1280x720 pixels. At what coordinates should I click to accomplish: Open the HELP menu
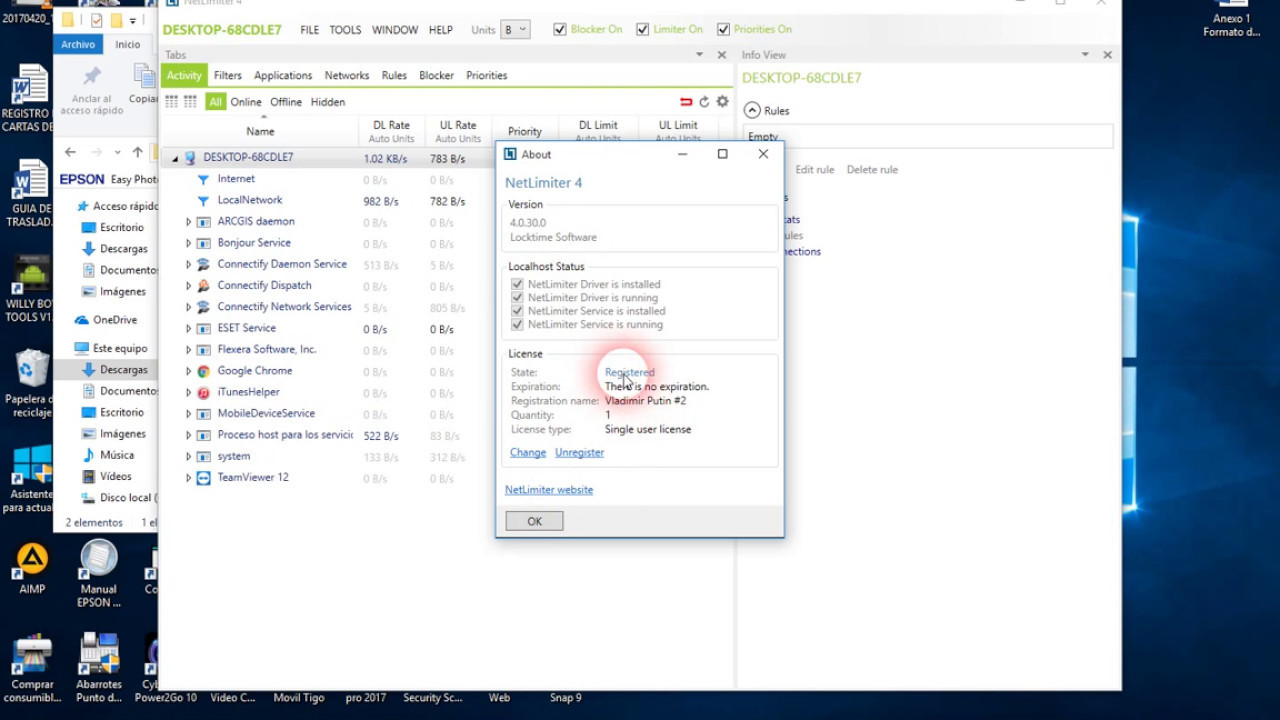(x=441, y=30)
